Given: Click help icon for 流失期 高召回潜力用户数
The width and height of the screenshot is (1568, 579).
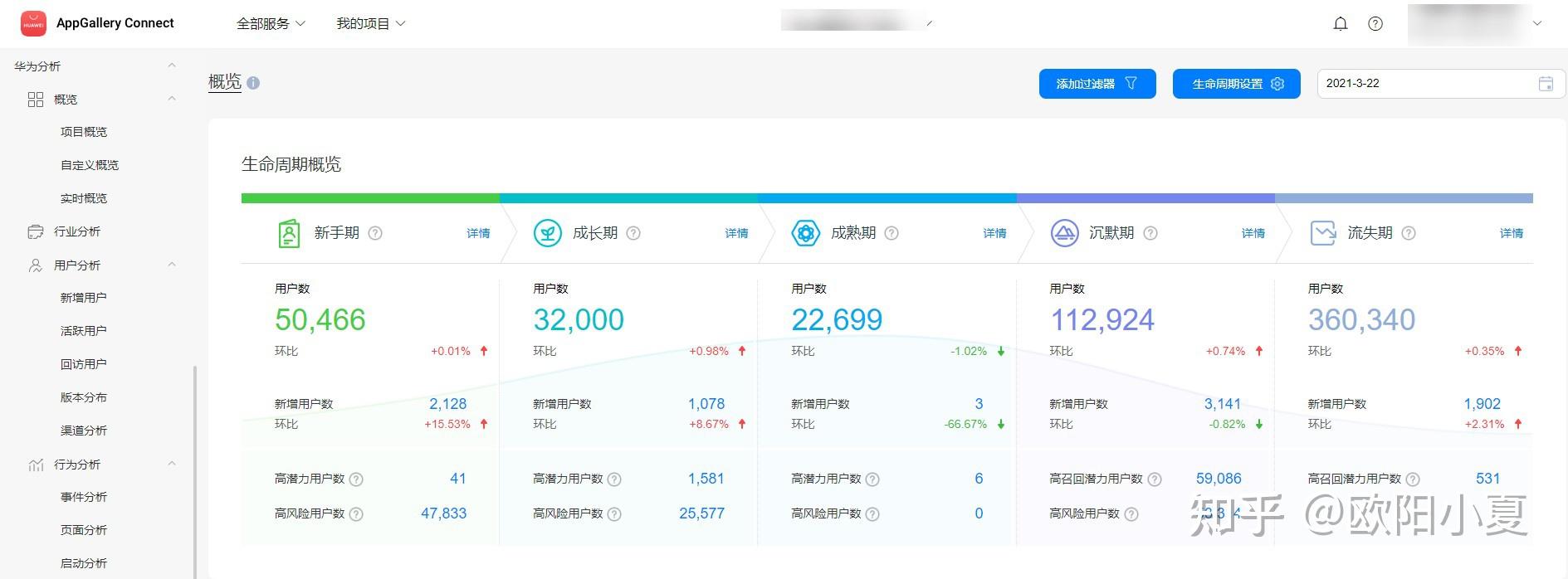Looking at the screenshot, I should (x=1413, y=479).
